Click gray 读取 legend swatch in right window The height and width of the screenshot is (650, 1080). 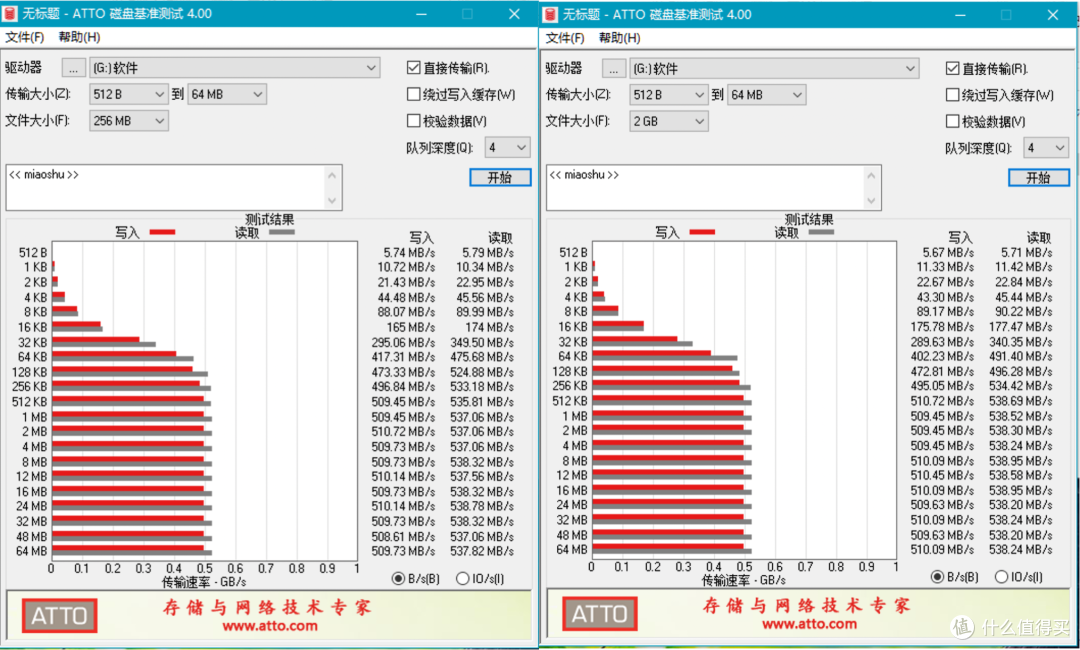tap(821, 232)
